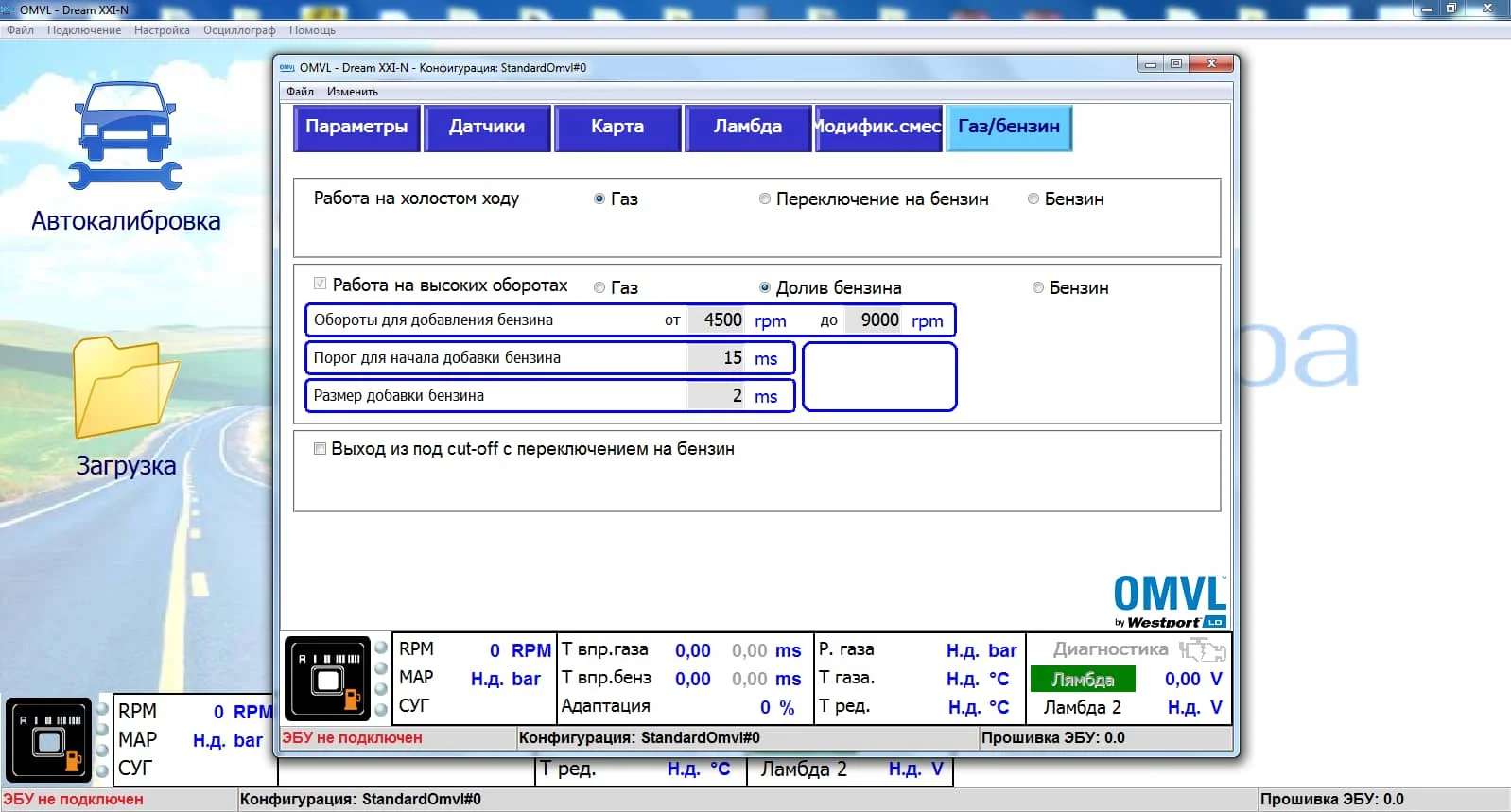Image resolution: width=1511 pixels, height=812 pixels.
Task: Click the petrol addition threshold 15 ms field
Action: [x=718, y=358]
